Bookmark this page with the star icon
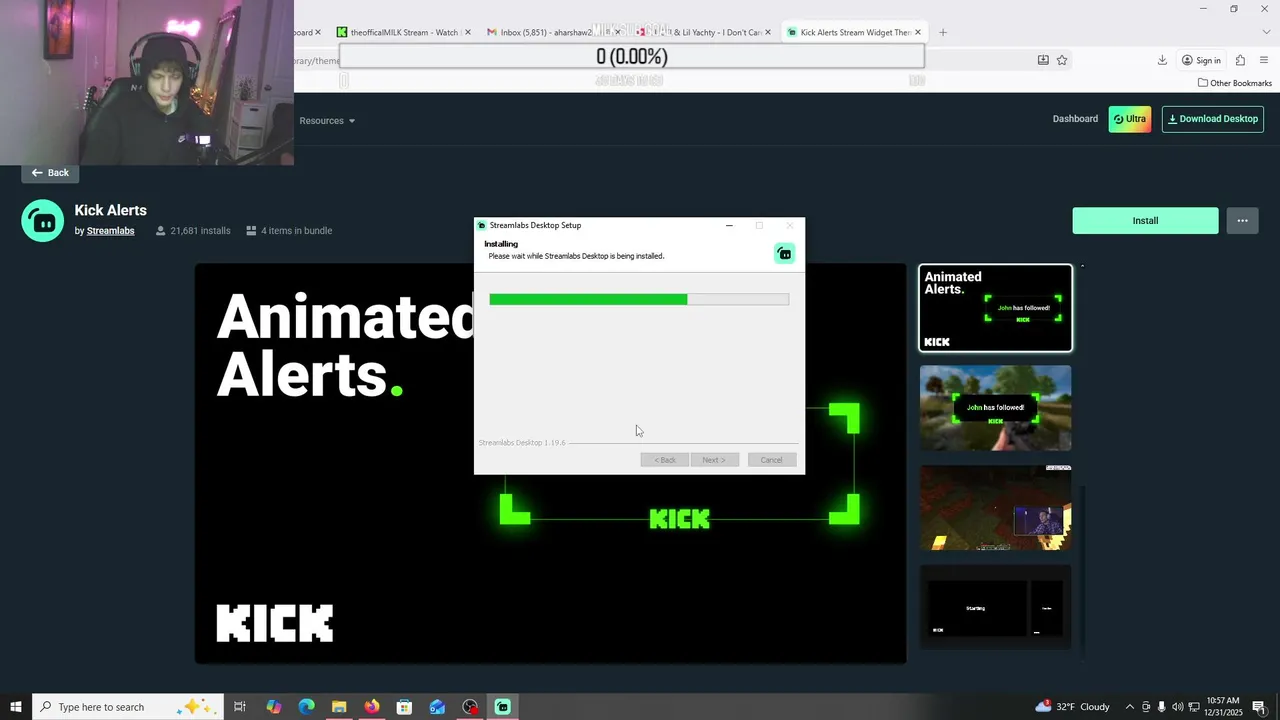1280x720 pixels. [1062, 60]
